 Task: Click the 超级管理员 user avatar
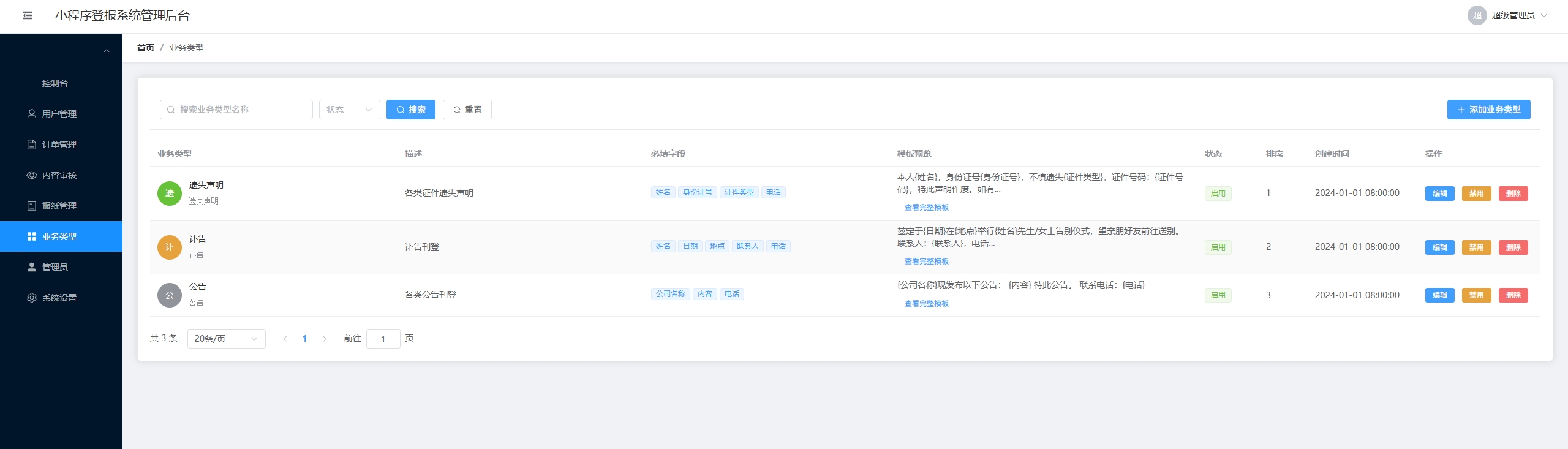coord(1477,15)
